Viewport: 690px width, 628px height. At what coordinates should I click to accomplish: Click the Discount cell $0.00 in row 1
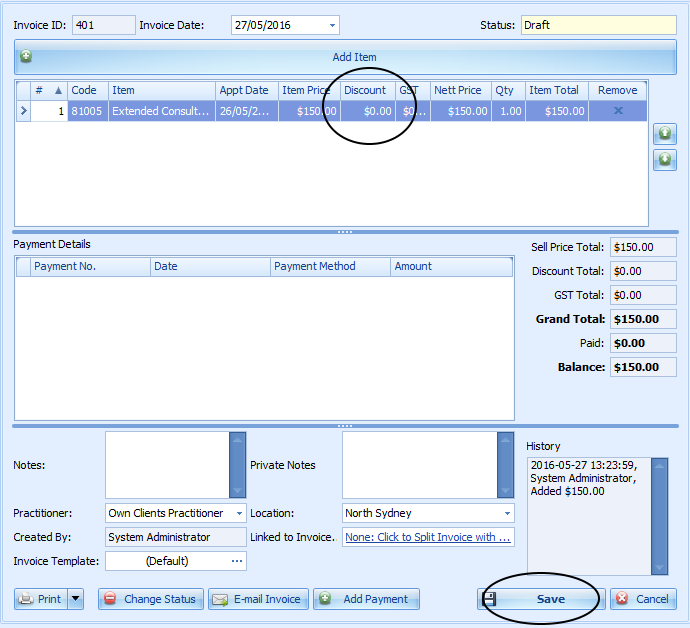click(x=368, y=111)
